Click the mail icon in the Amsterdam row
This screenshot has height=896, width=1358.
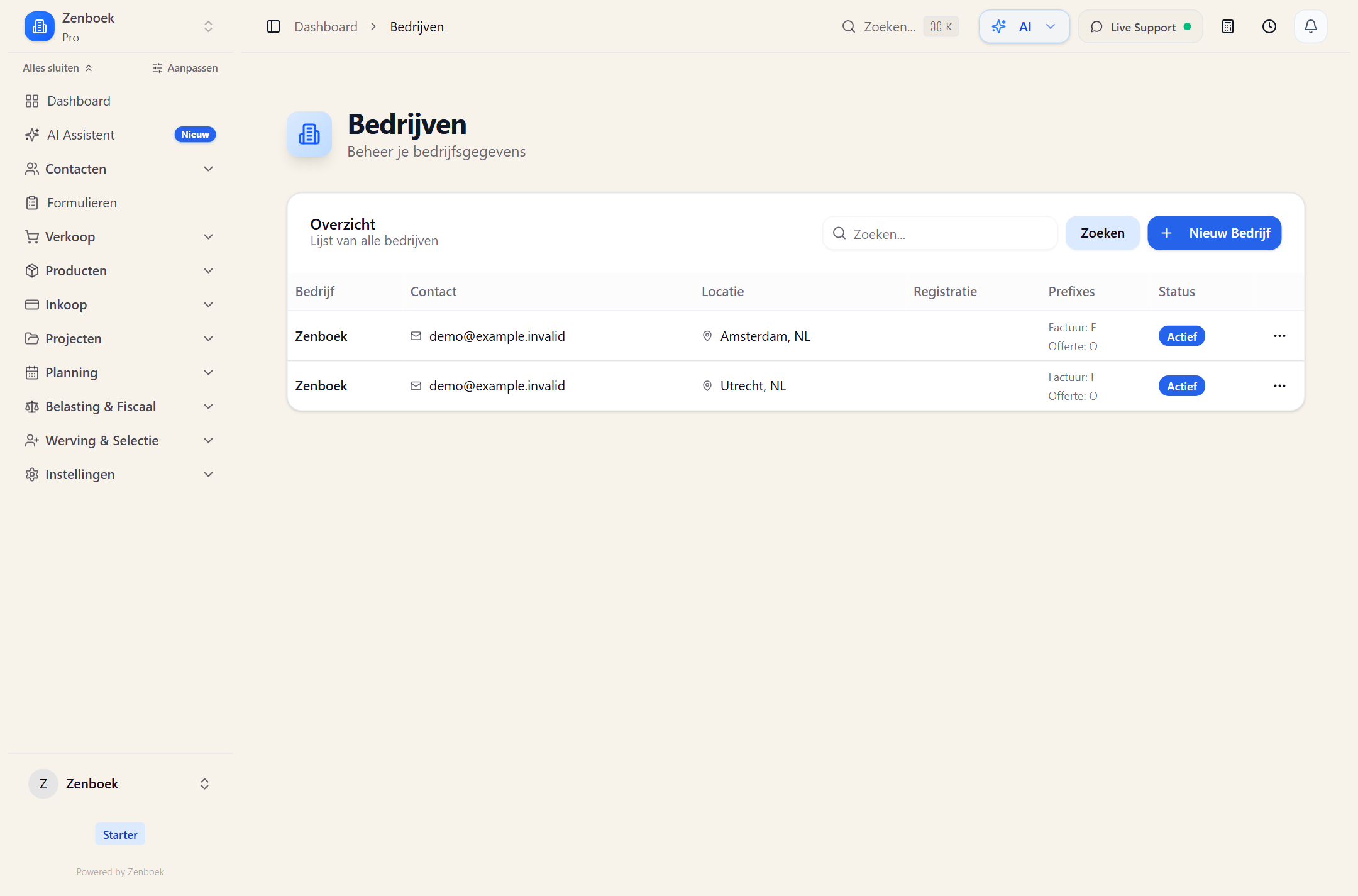click(416, 336)
